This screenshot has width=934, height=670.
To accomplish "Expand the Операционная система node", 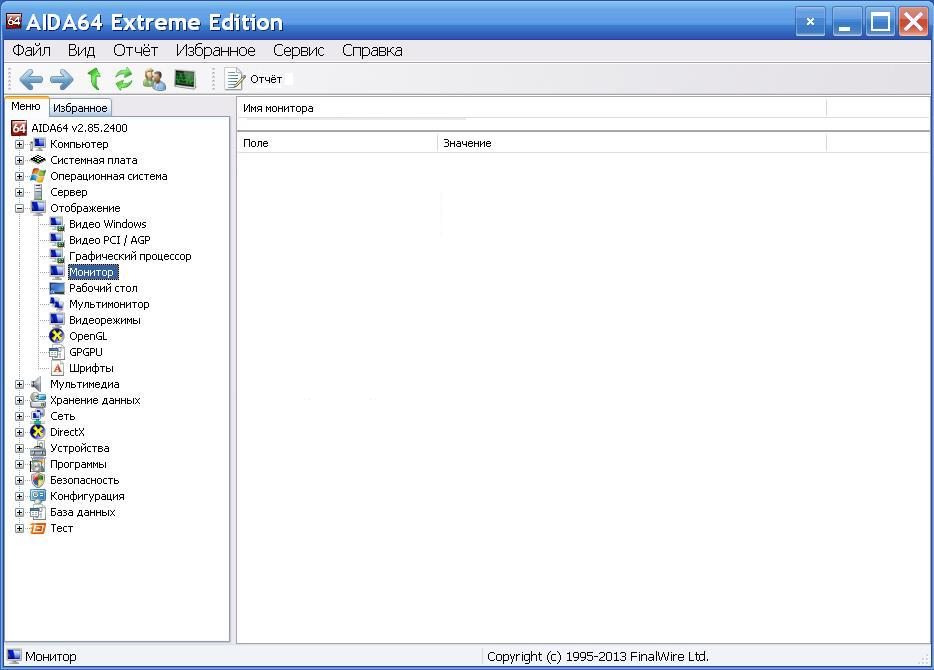I will 19,176.
